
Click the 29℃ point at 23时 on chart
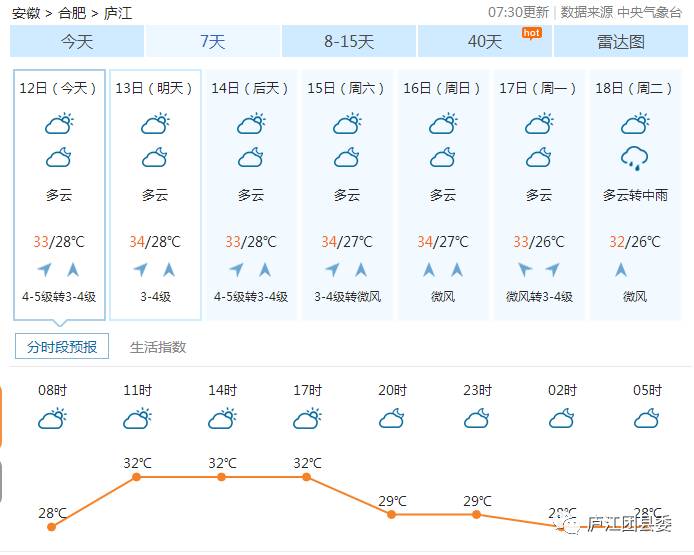pyautogui.click(x=476, y=515)
